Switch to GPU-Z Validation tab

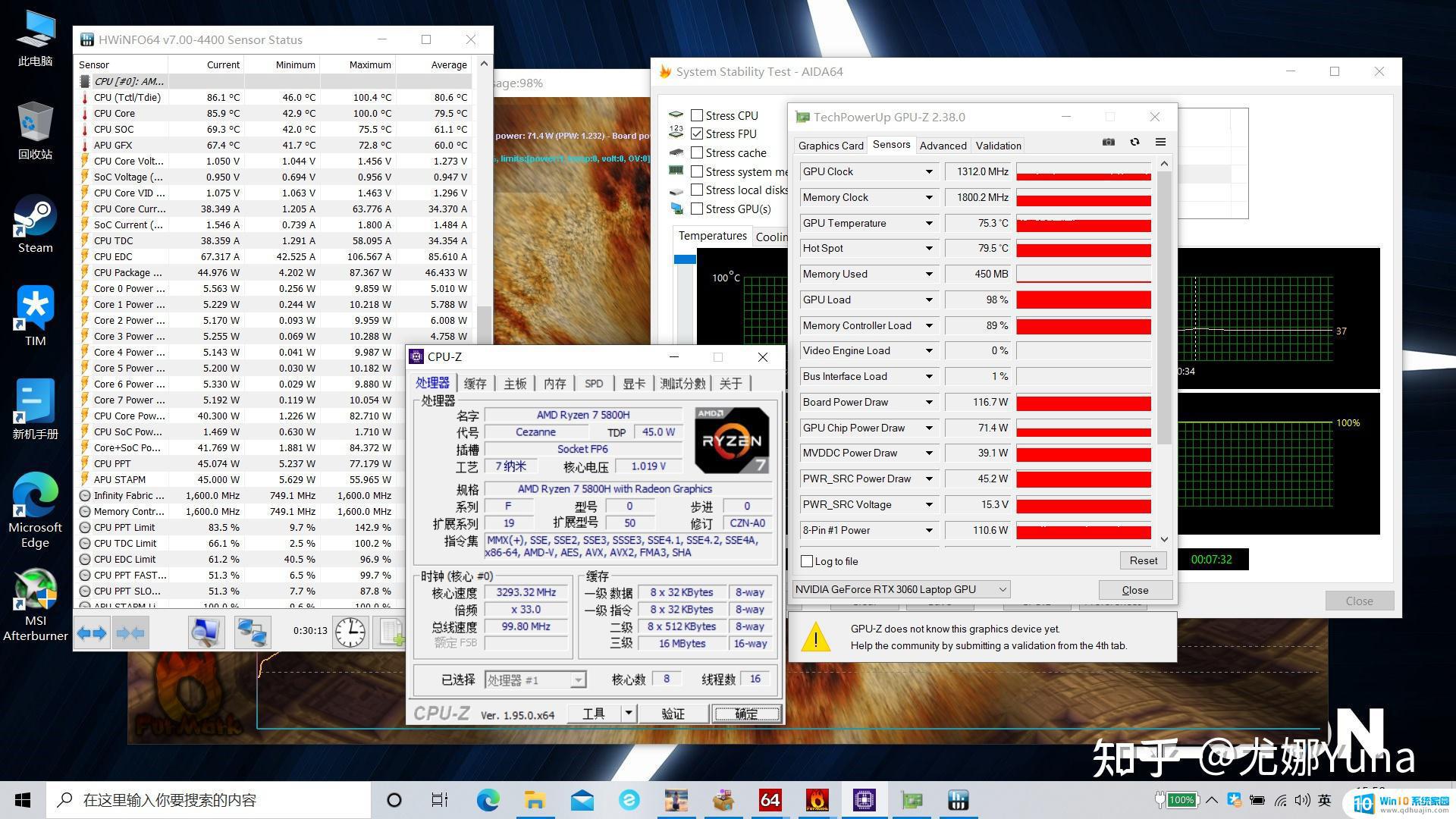998,146
